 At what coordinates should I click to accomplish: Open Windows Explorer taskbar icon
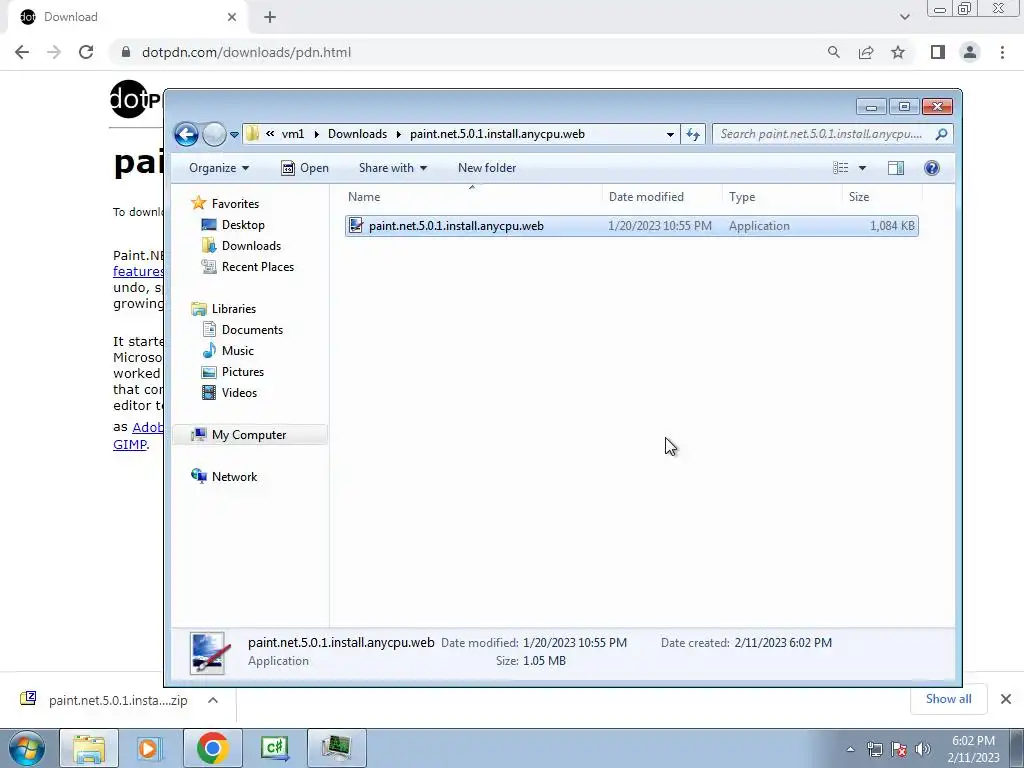point(89,748)
